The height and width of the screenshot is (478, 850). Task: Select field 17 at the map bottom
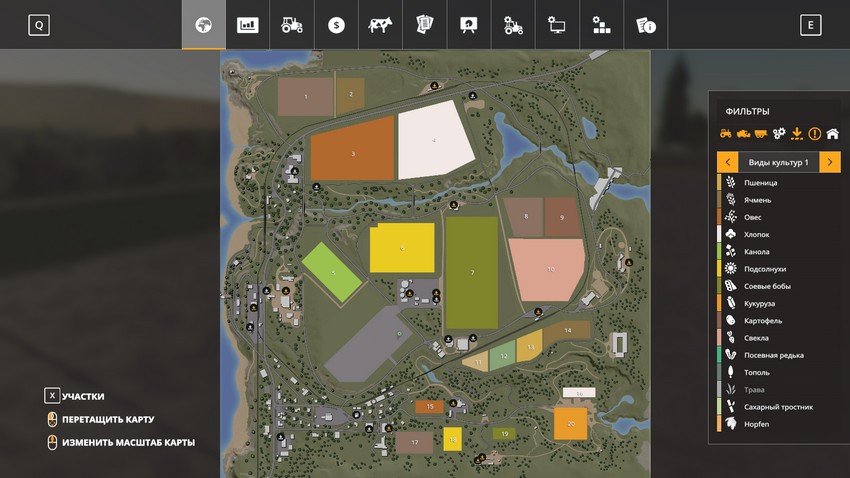(x=414, y=442)
